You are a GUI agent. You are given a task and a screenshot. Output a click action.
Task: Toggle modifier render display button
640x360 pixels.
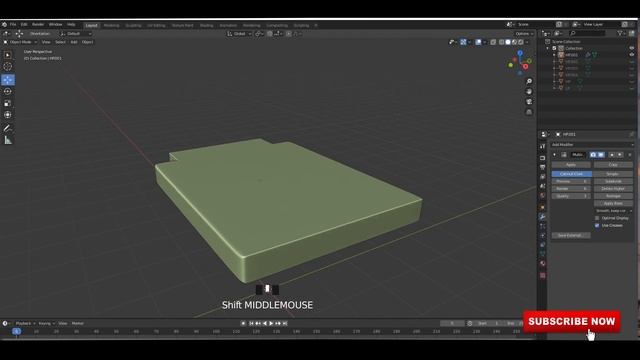point(593,155)
